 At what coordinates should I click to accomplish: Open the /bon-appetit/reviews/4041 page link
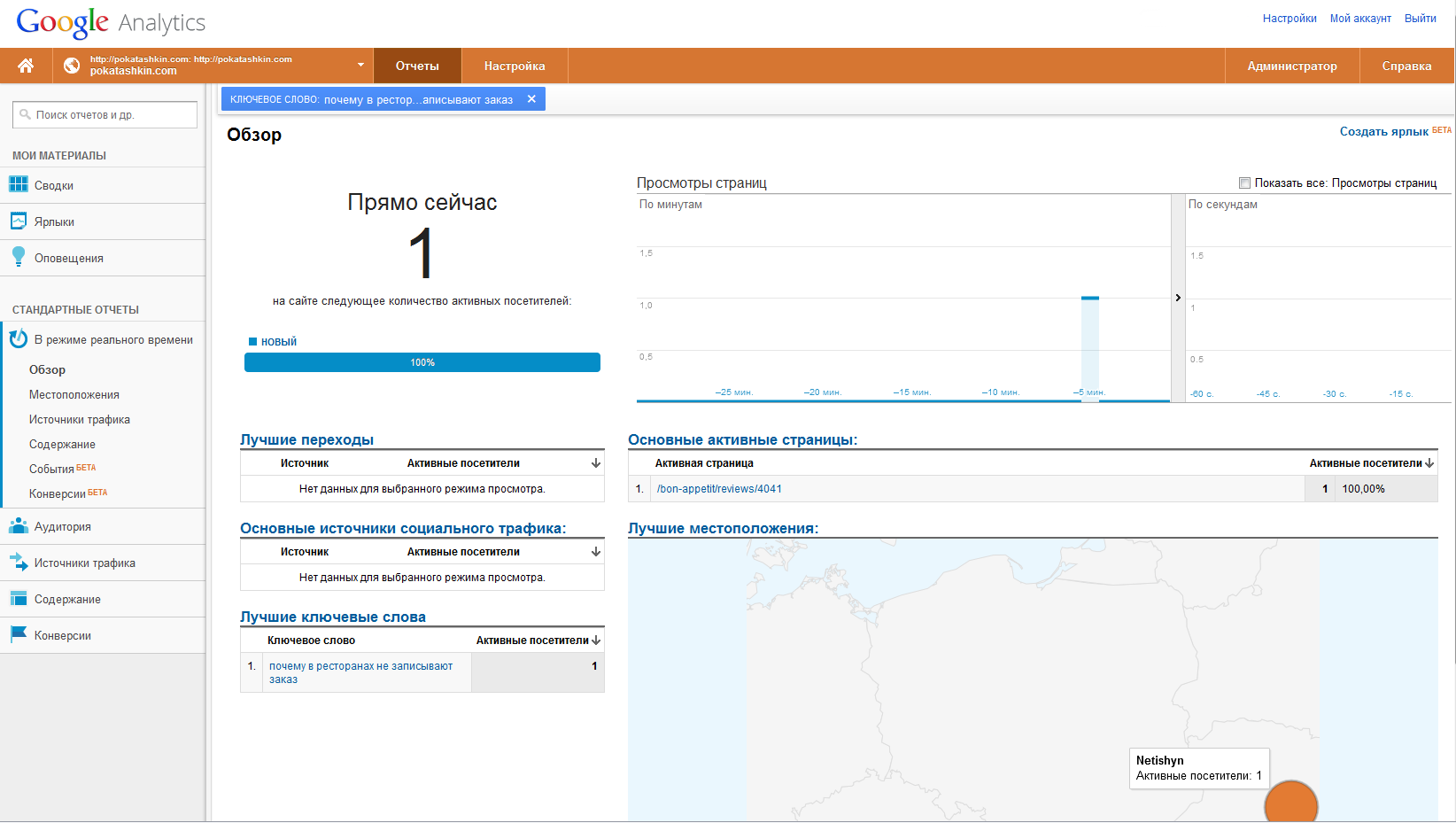coord(719,489)
